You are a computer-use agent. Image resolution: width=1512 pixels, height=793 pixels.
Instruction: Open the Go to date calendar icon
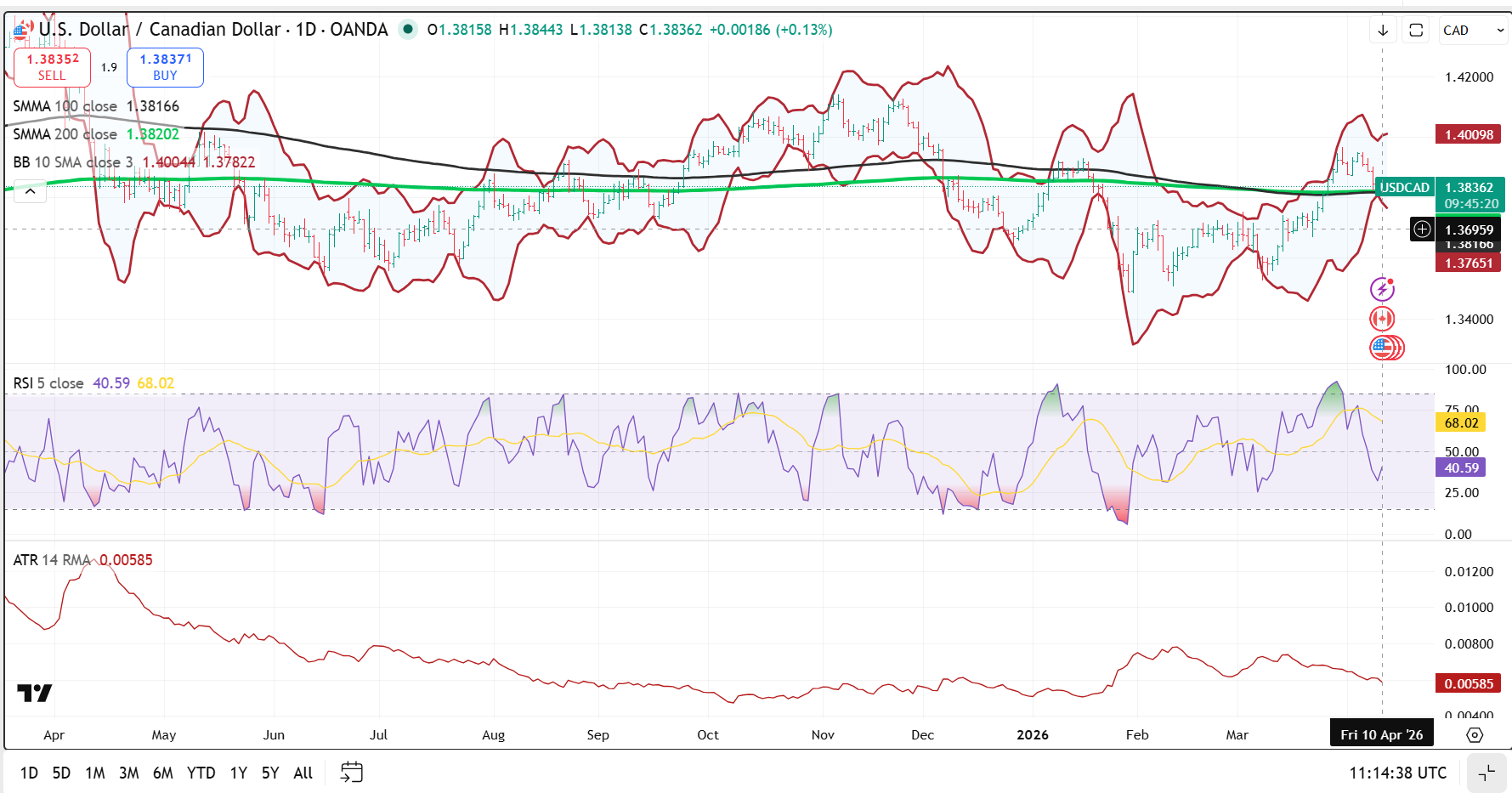pyautogui.click(x=351, y=772)
